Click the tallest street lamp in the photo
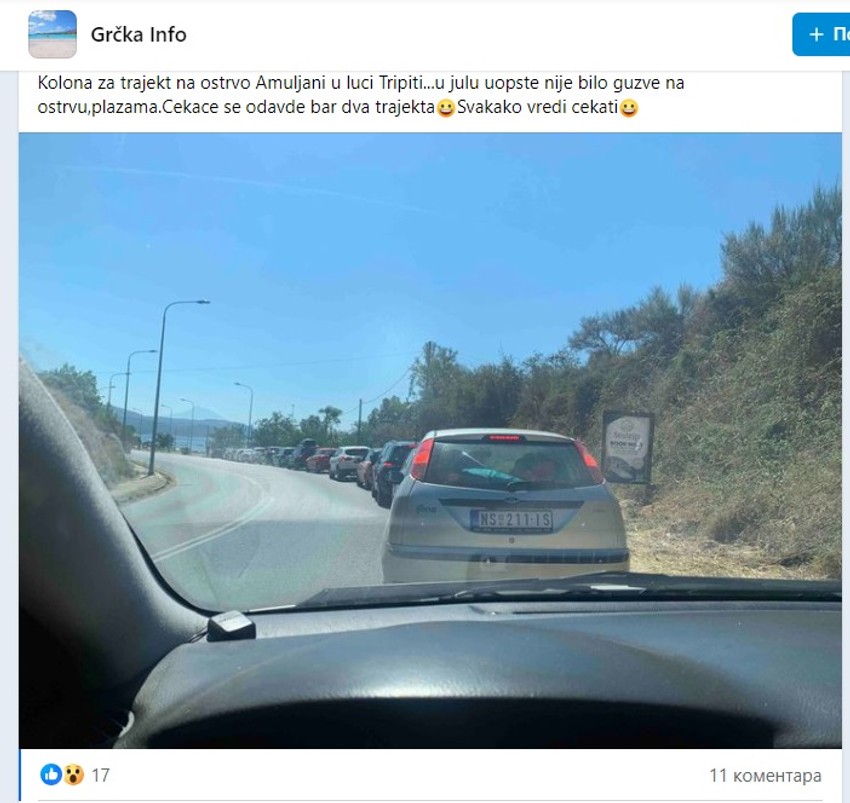850x803 pixels. click(161, 387)
